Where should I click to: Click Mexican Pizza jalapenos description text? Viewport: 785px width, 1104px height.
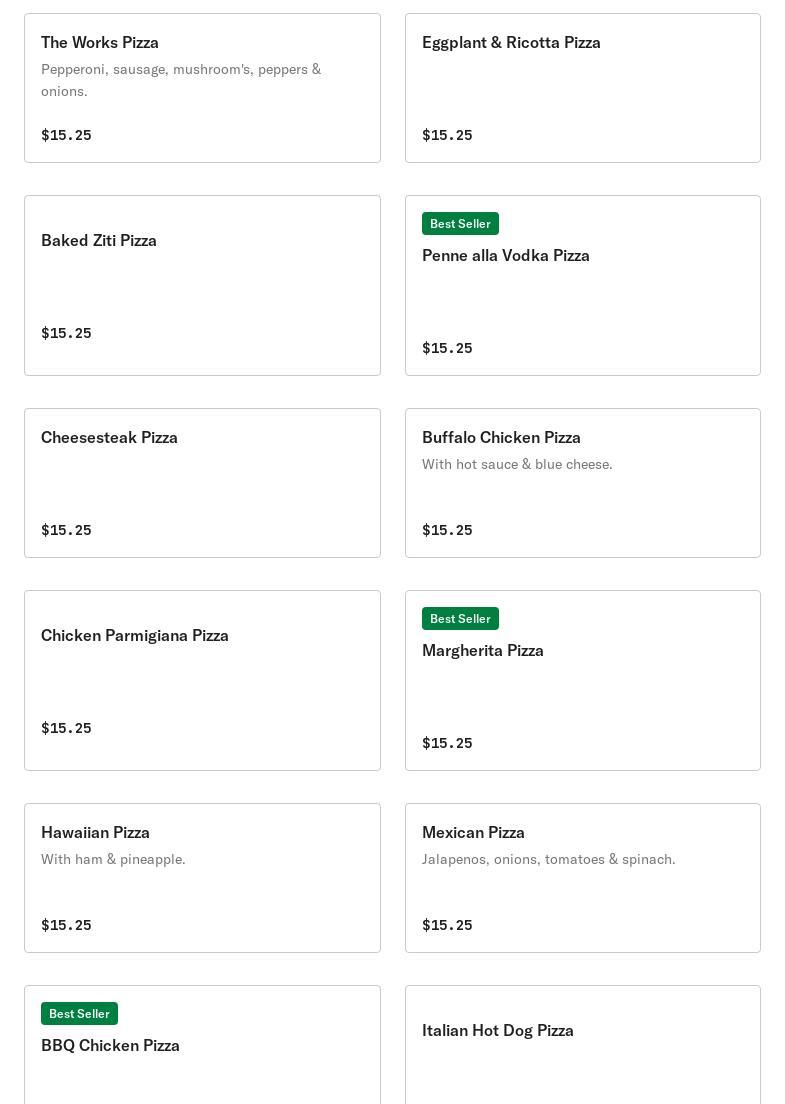point(548,859)
